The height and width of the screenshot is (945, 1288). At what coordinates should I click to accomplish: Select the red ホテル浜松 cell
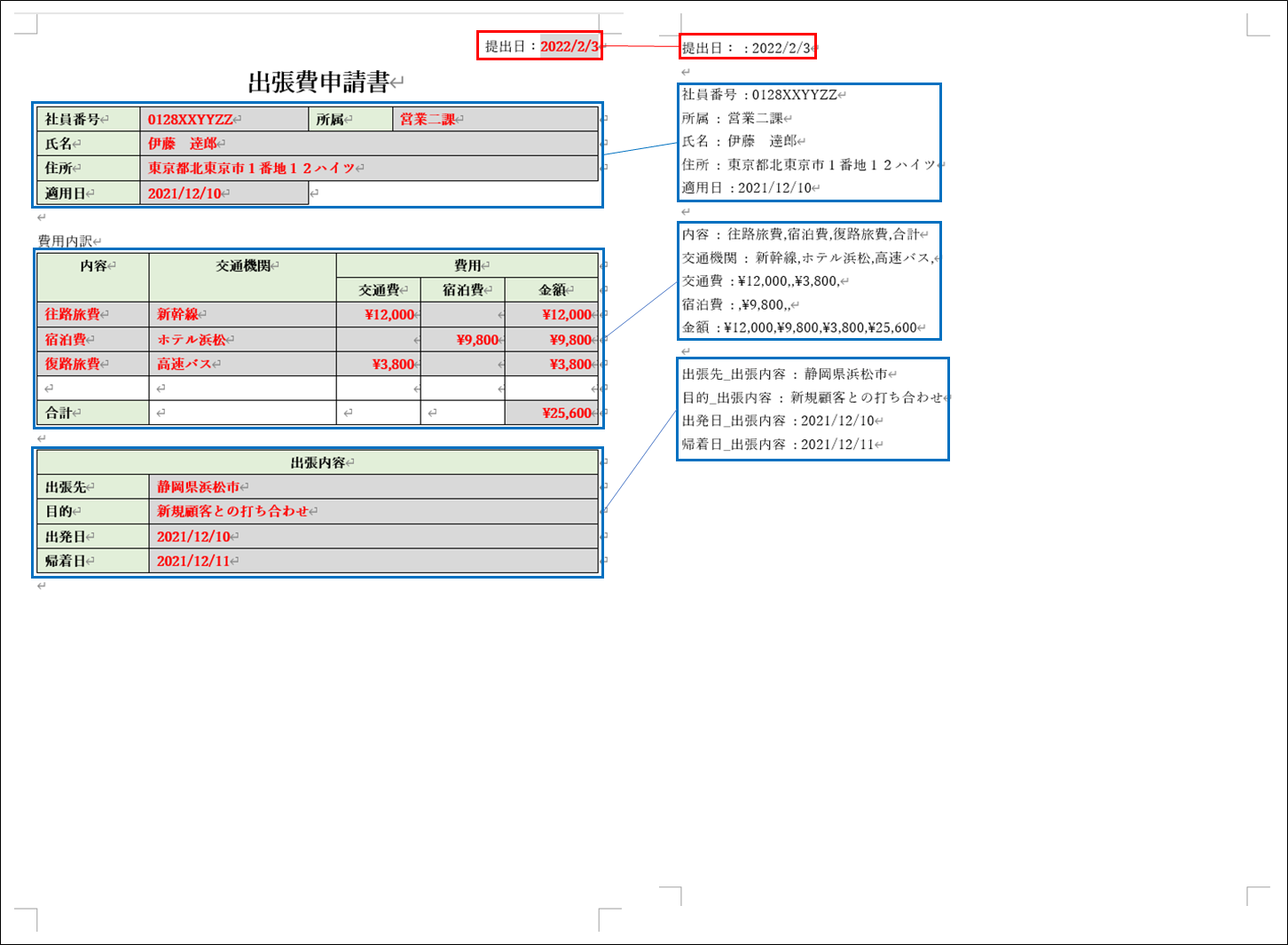coord(243,339)
